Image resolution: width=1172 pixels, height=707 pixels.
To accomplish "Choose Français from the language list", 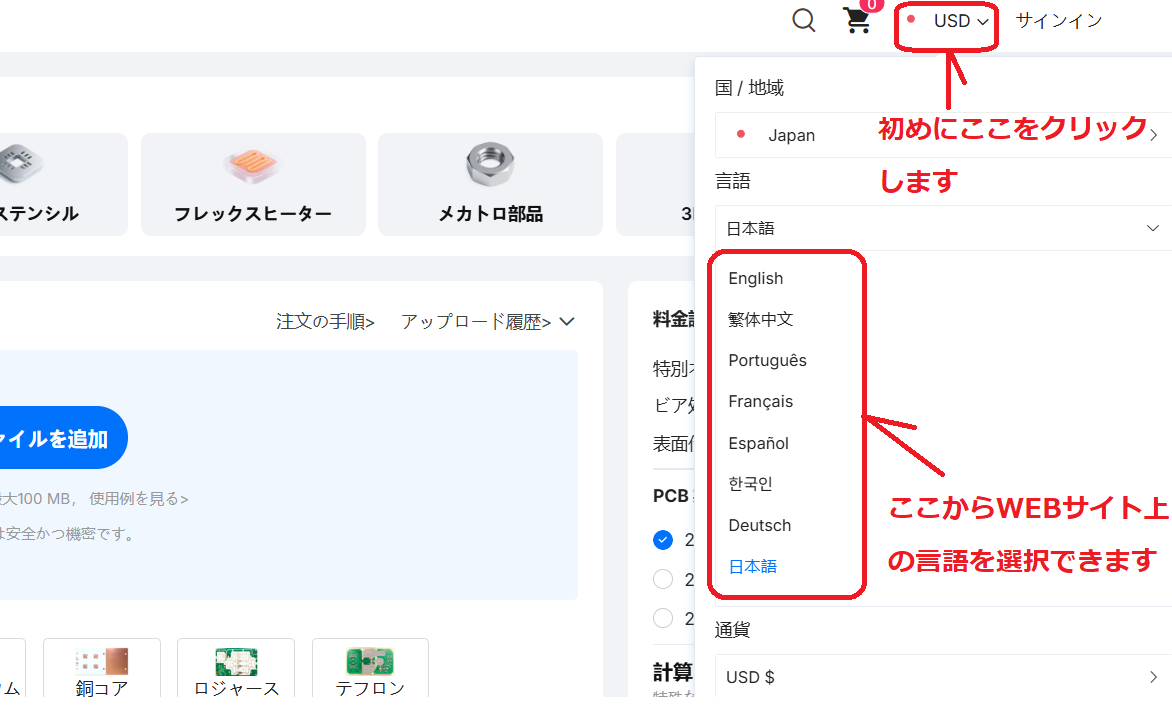I will coord(761,402).
